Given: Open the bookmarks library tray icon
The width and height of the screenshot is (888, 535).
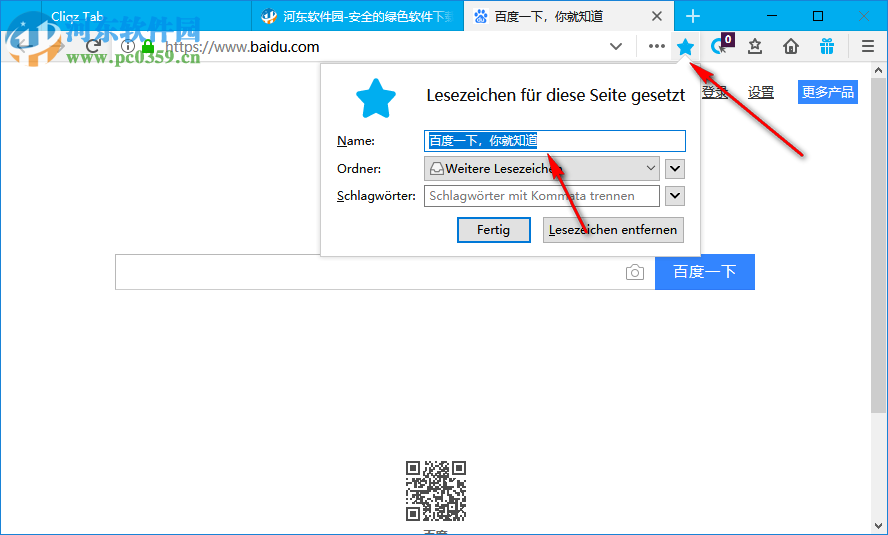Looking at the screenshot, I should click(x=754, y=46).
